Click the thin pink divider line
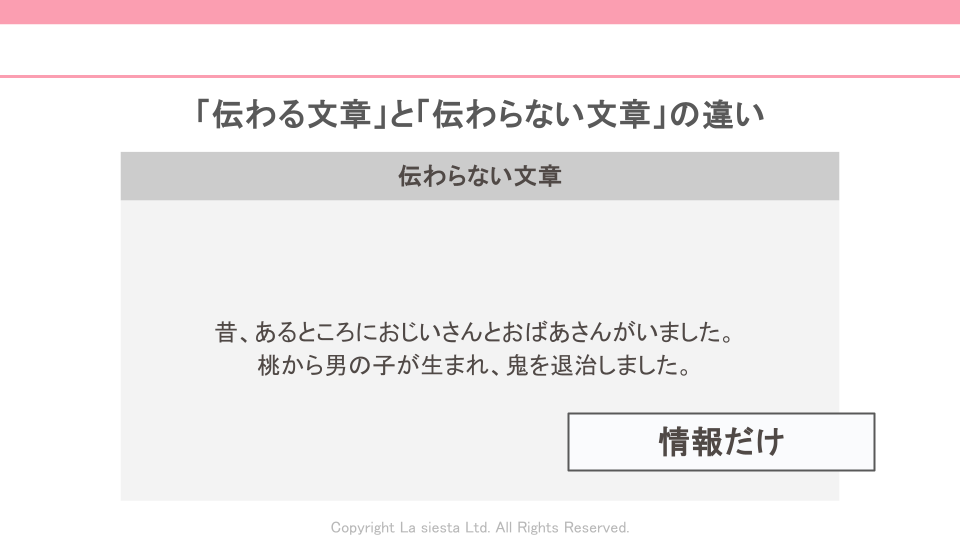 click(480, 77)
